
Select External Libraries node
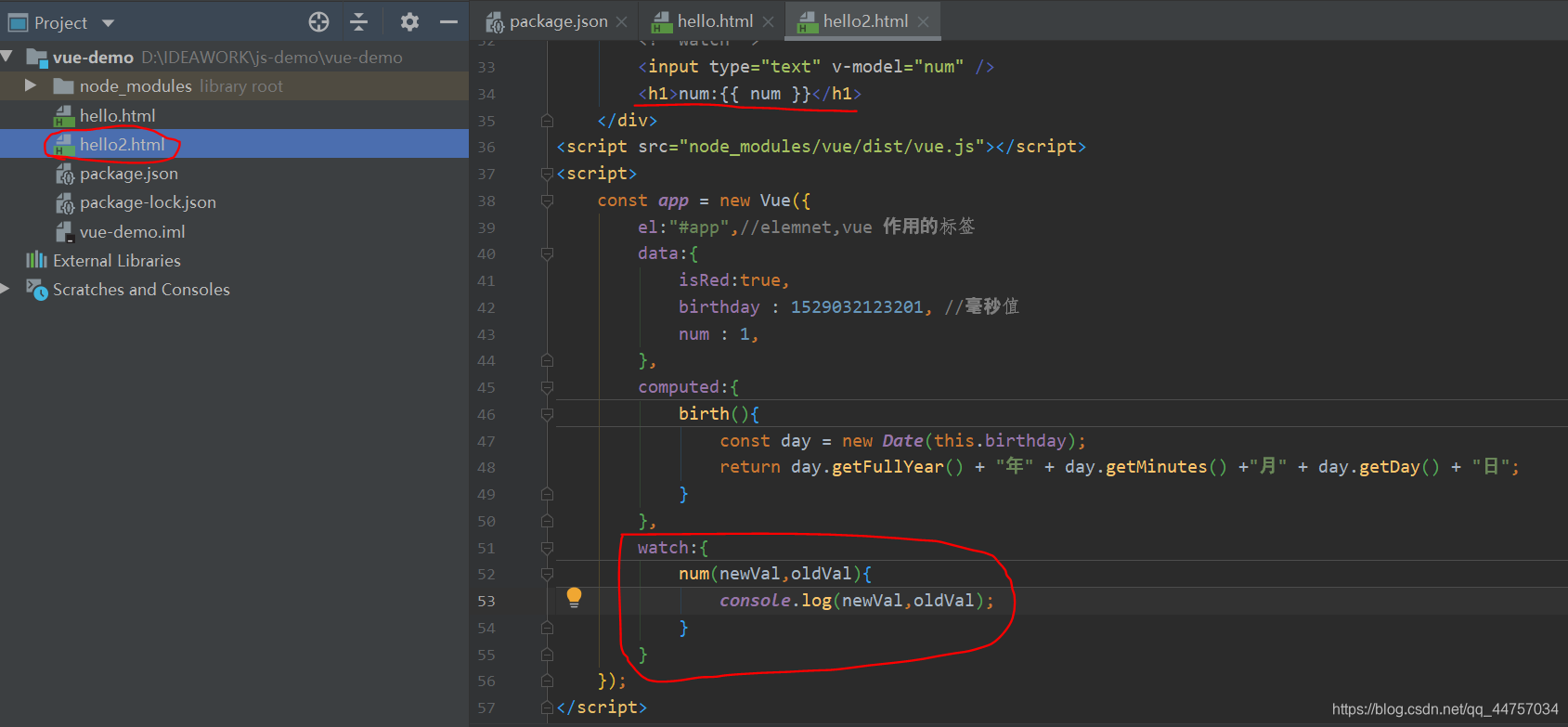[x=117, y=261]
